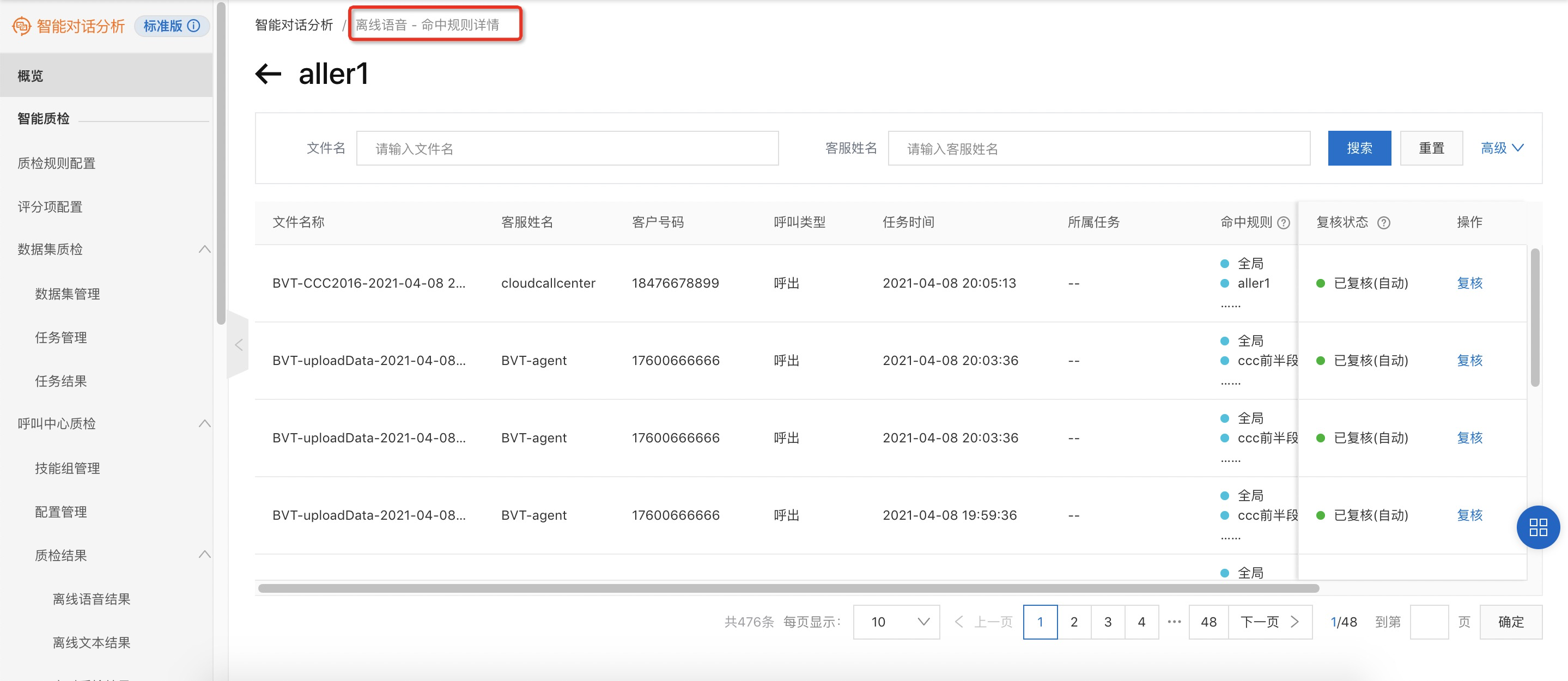The width and height of the screenshot is (1568, 681).
Task: Open the per-page count dropdown showing 10
Action: click(896, 622)
